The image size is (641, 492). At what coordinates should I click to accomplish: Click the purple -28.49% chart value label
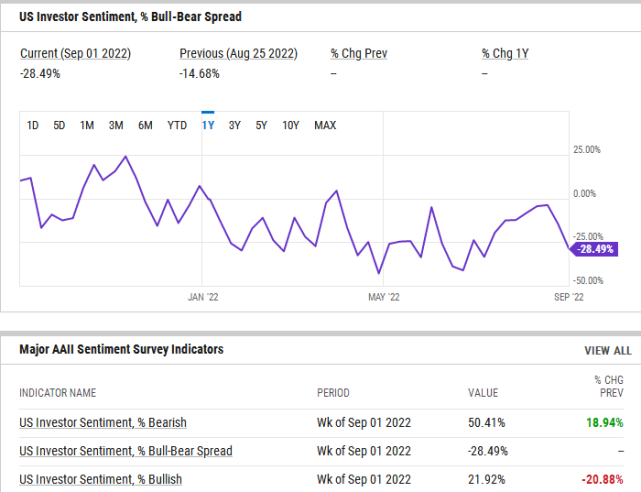592,249
